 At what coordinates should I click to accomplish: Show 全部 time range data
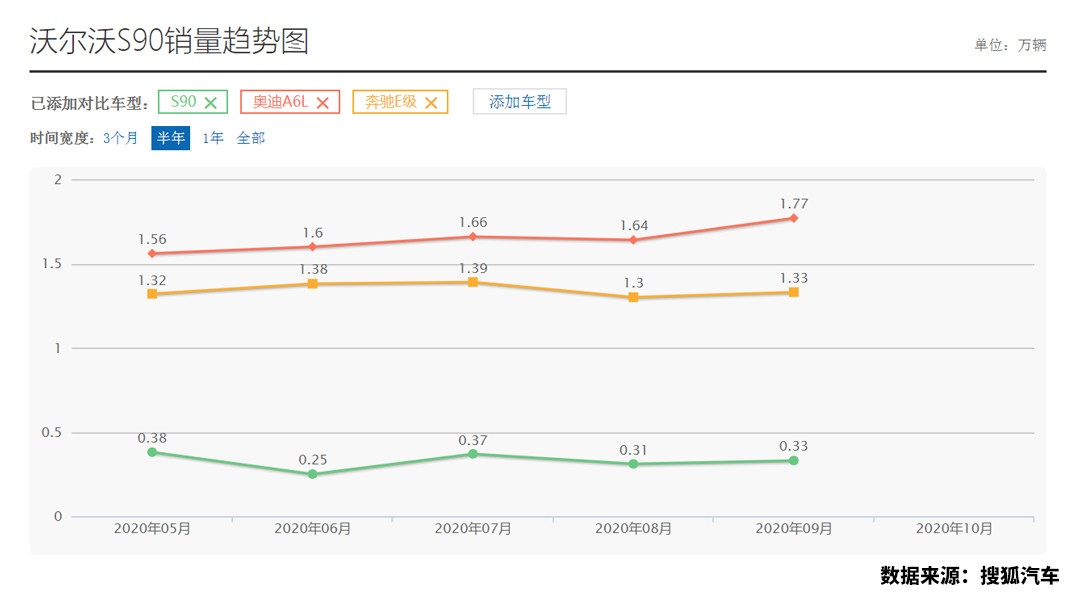[251, 138]
